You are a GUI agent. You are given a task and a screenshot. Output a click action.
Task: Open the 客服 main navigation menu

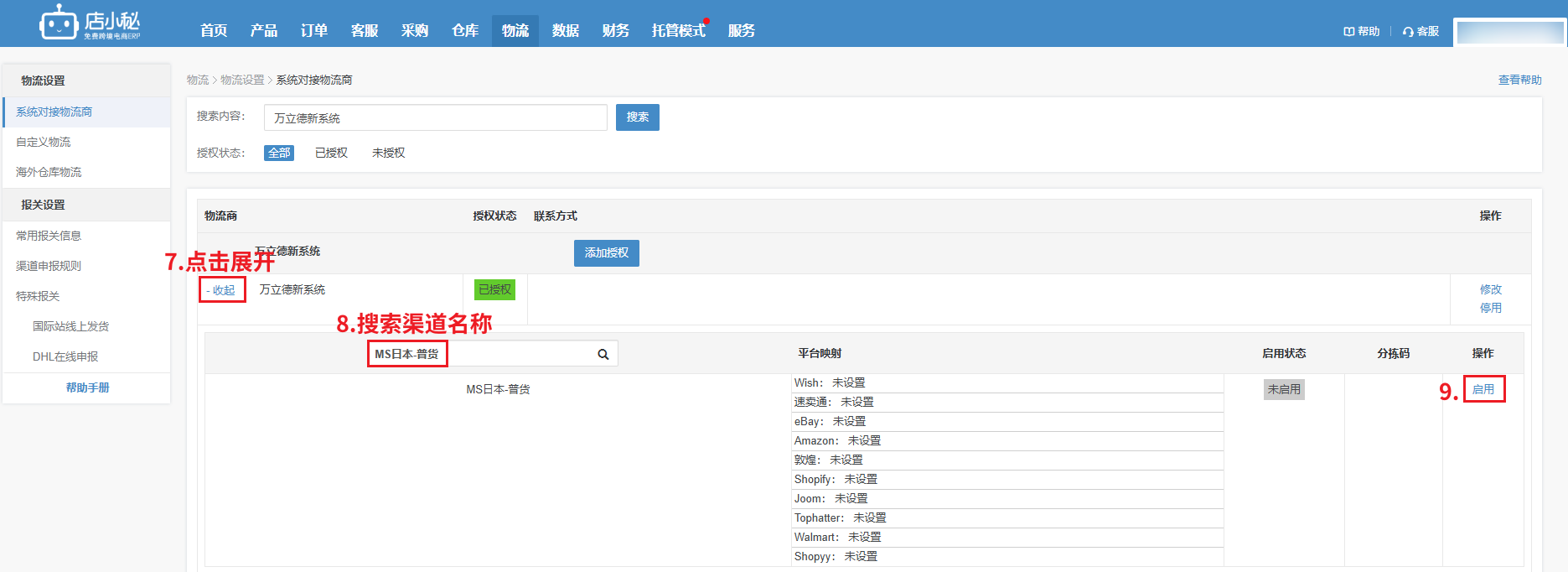pyautogui.click(x=365, y=30)
